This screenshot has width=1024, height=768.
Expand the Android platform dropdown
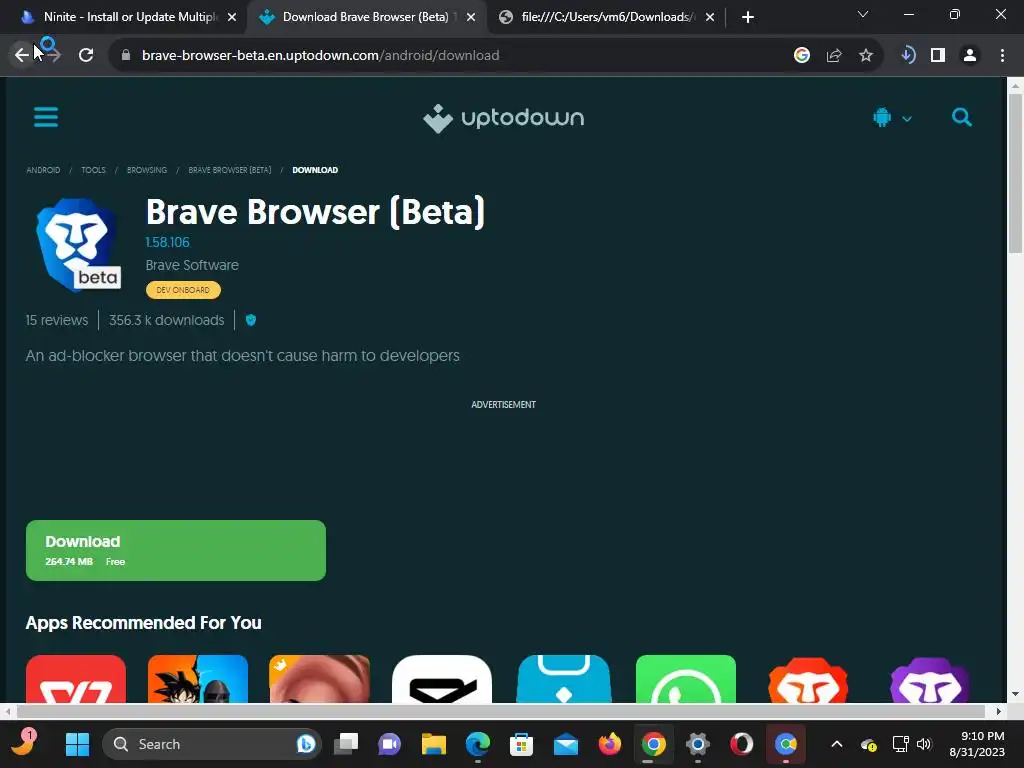tap(891, 118)
